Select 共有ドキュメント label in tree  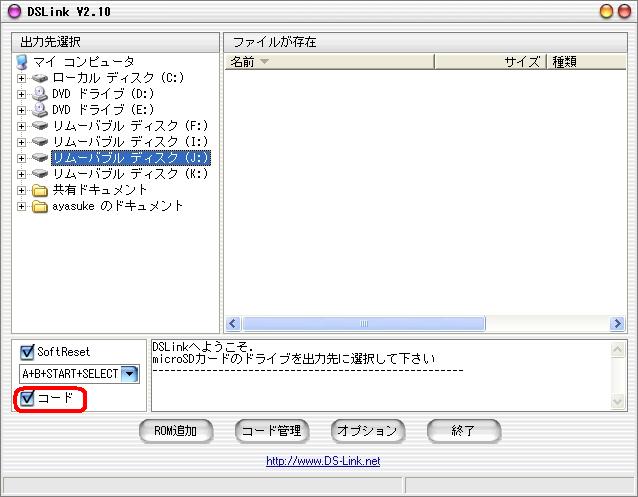(99, 190)
